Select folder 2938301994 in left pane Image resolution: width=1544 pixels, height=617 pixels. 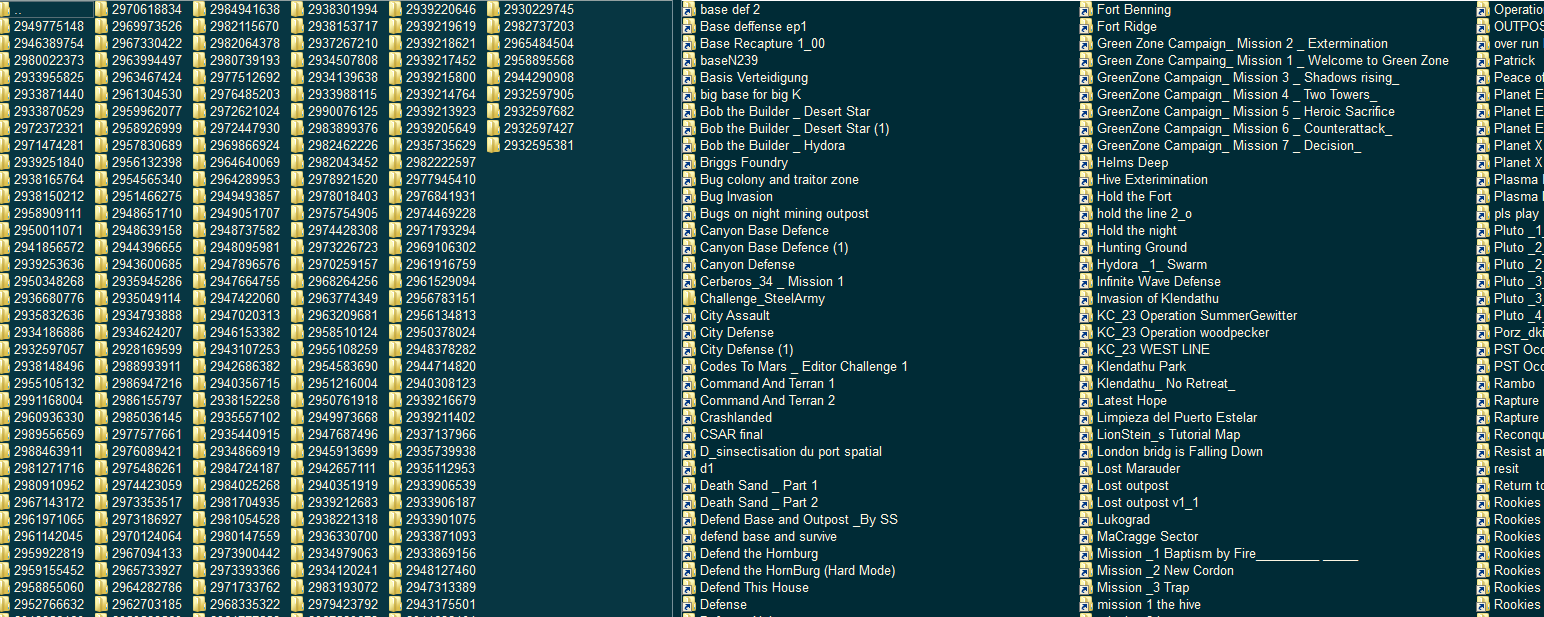pyautogui.click(x=342, y=9)
